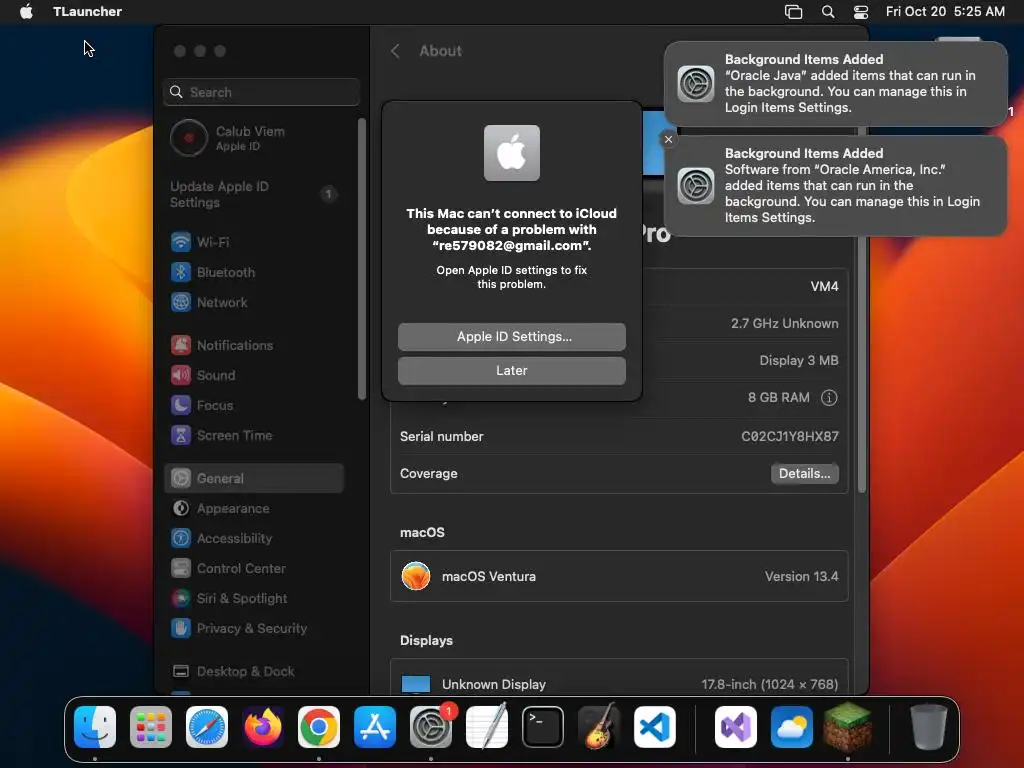
Task: Open Screen Time settings
Action: click(x=255, y=435)
